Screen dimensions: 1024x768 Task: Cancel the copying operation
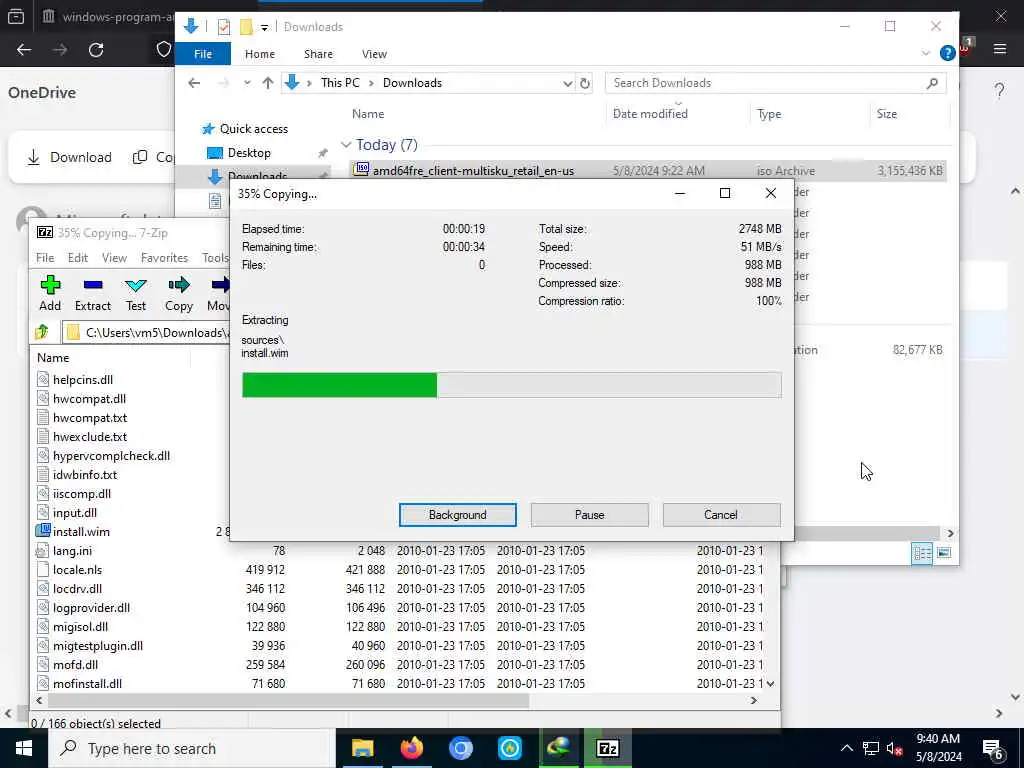(720, 515)
